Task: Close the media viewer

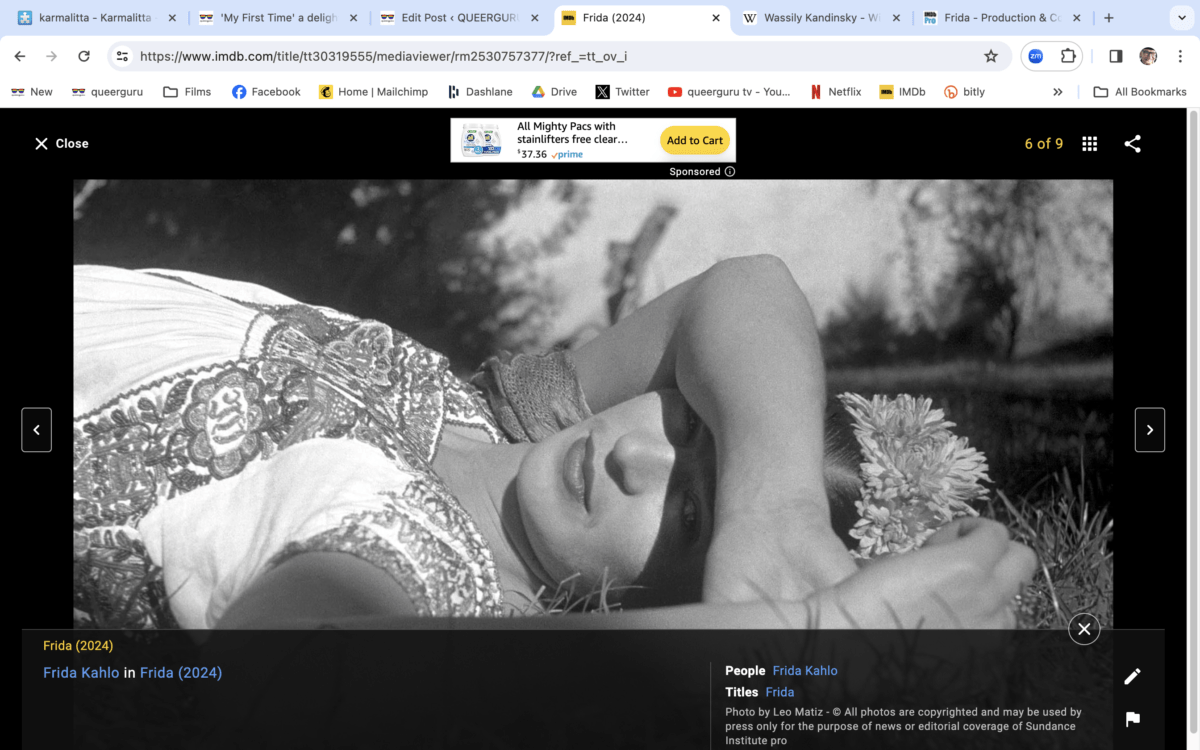Action: 61,144
